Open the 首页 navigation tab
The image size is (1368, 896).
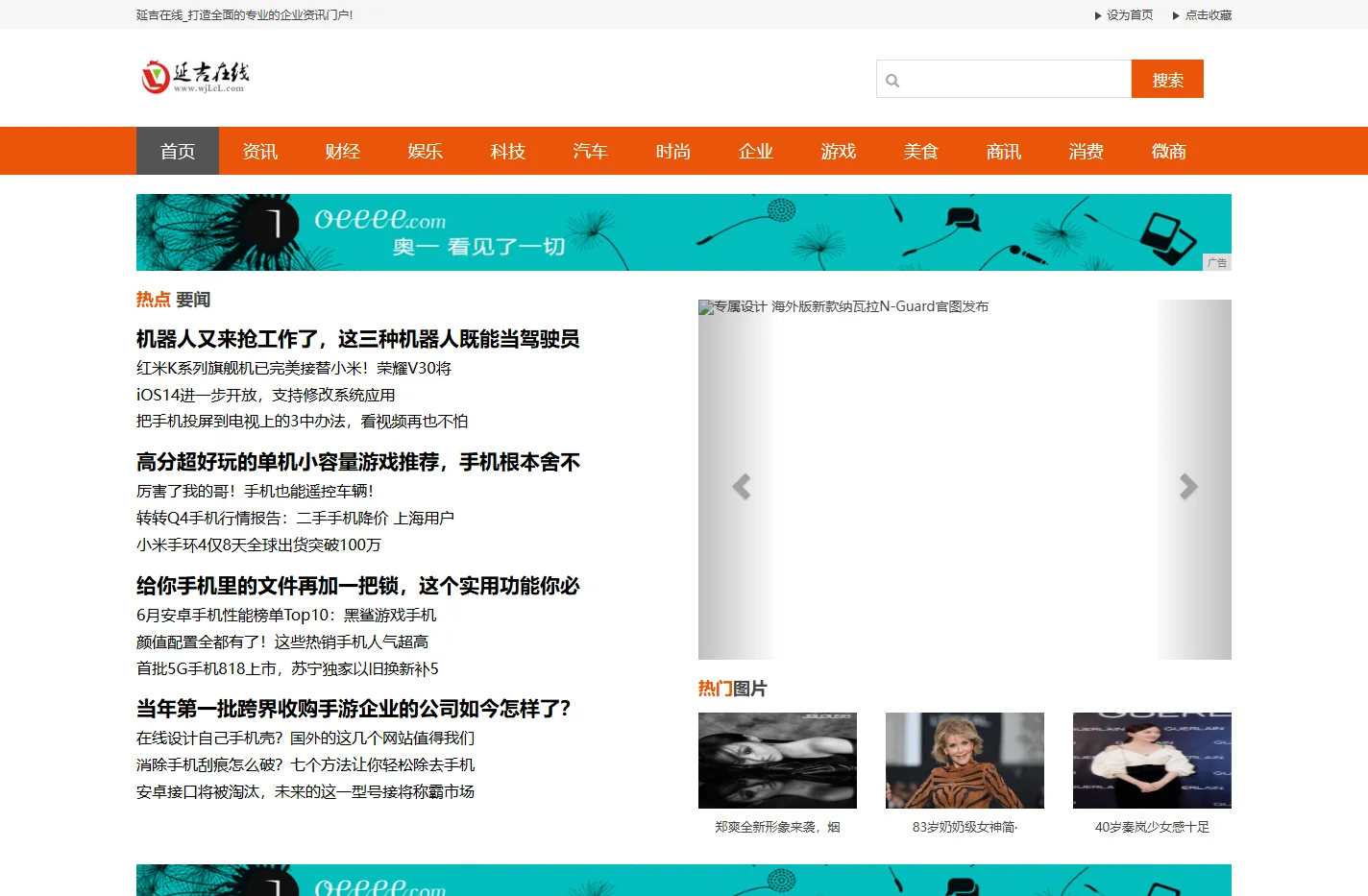click(x=178, y=151)
